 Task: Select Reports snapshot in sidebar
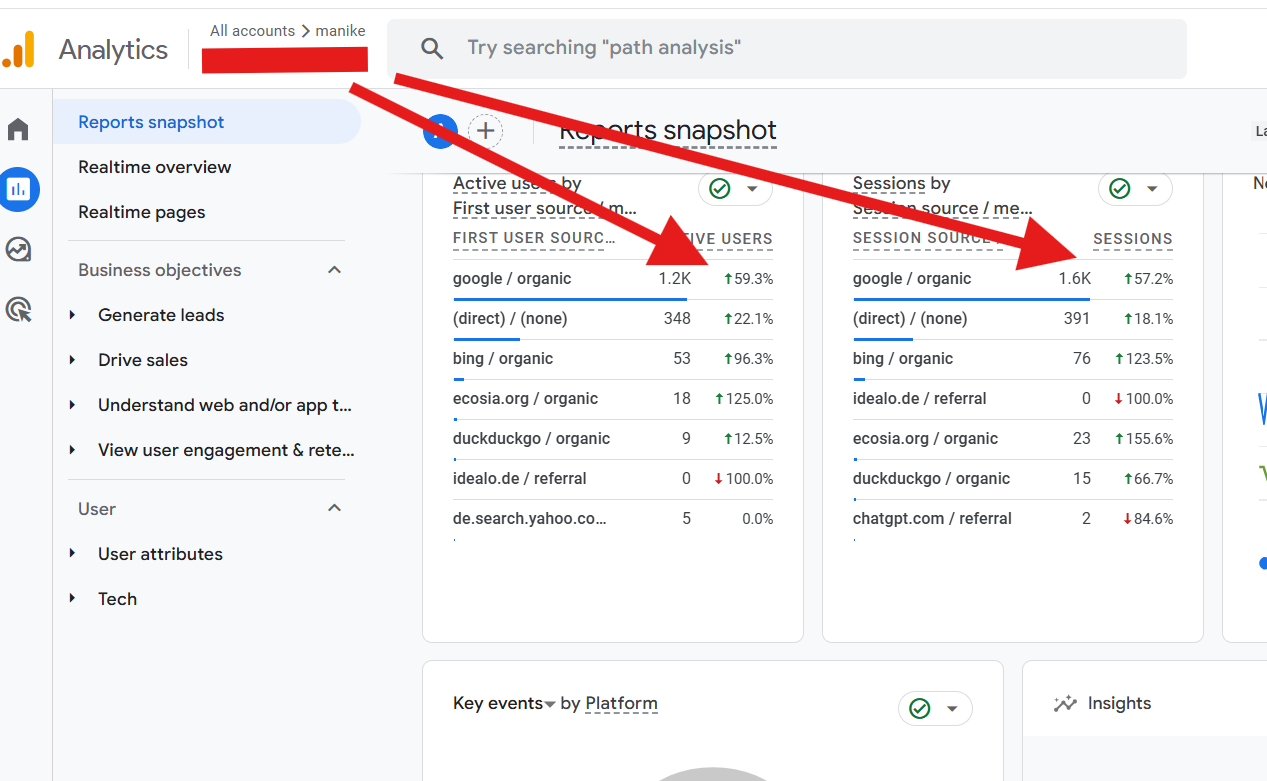(207, 122)
